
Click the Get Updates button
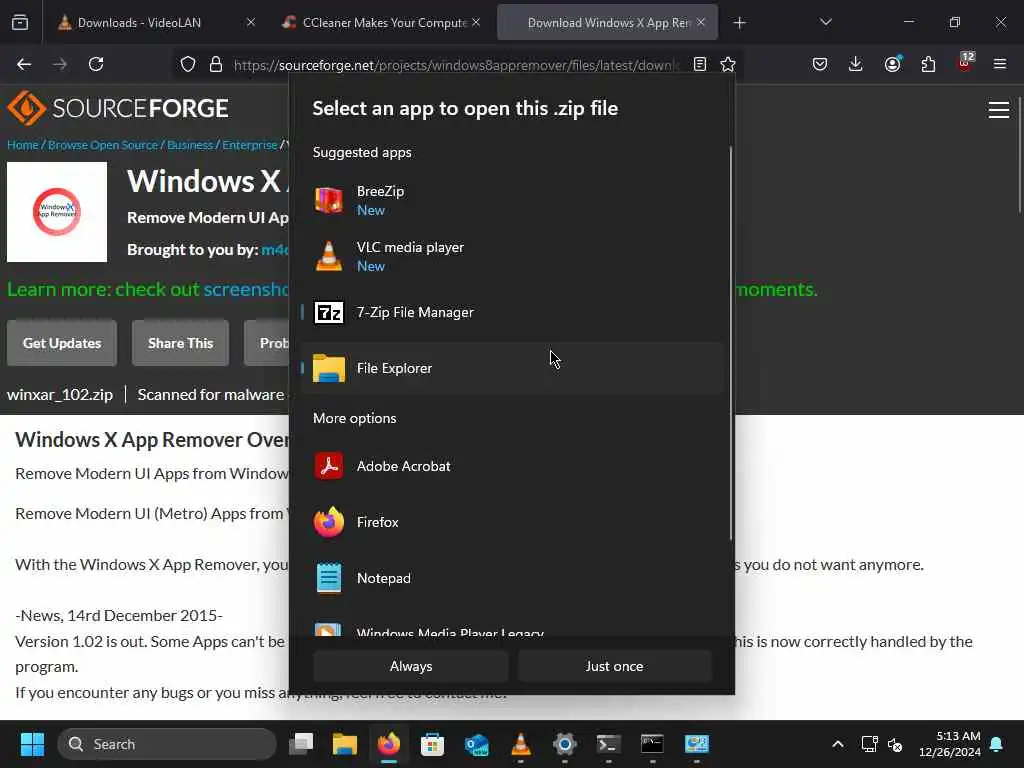click(62, 343)
